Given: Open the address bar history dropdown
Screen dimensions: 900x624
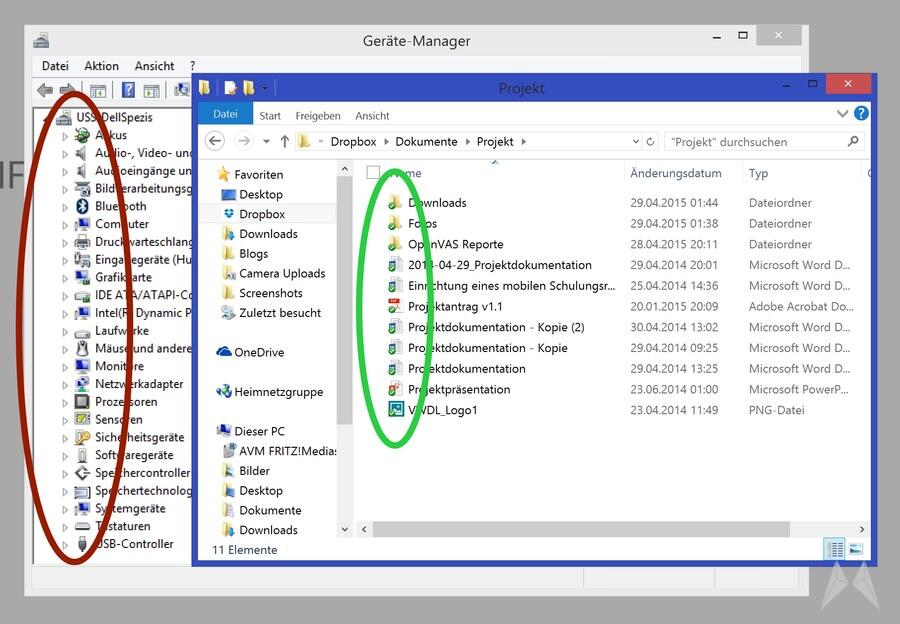Looking at the screenshot, I should (x=634, y=142).
